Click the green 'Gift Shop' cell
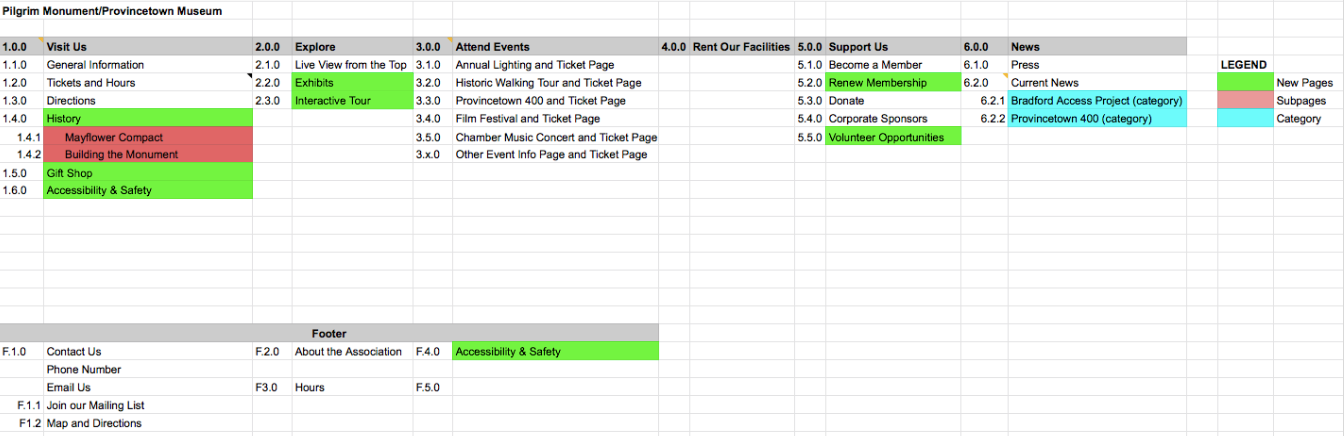Image resolution: width=1344 pixels, height=436 pixels. tap(148, 173)
